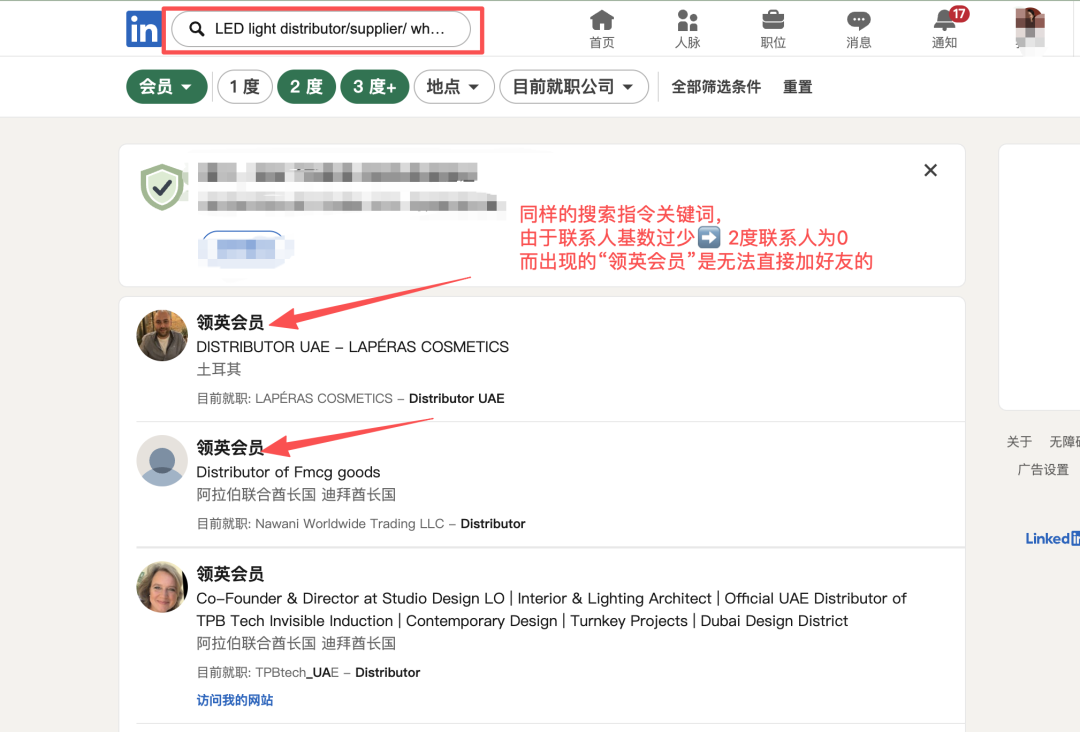Open profile avatar menu in top bar

(x=1030, y=28)
